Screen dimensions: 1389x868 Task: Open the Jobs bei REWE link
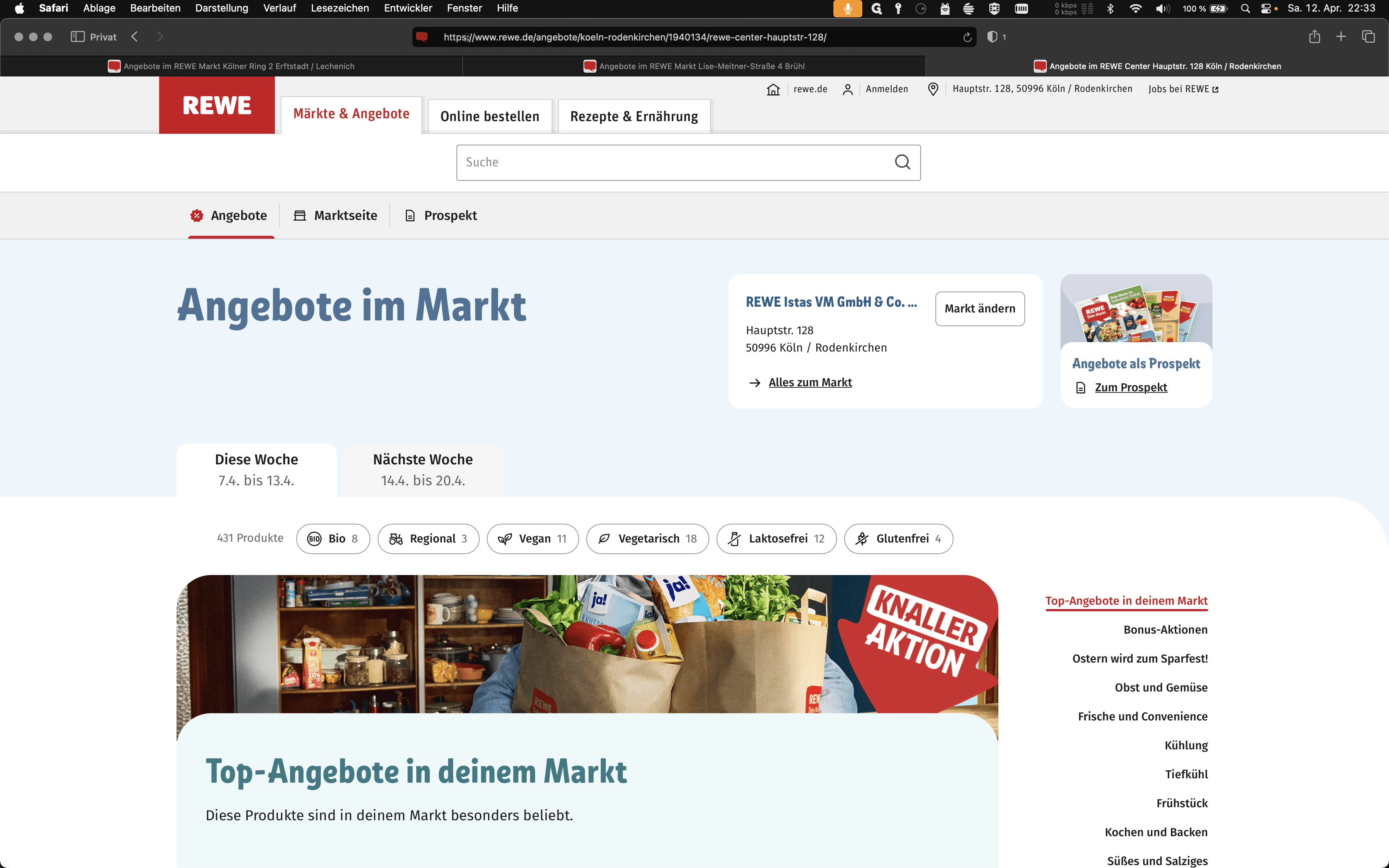click(x=1183, y=89)
